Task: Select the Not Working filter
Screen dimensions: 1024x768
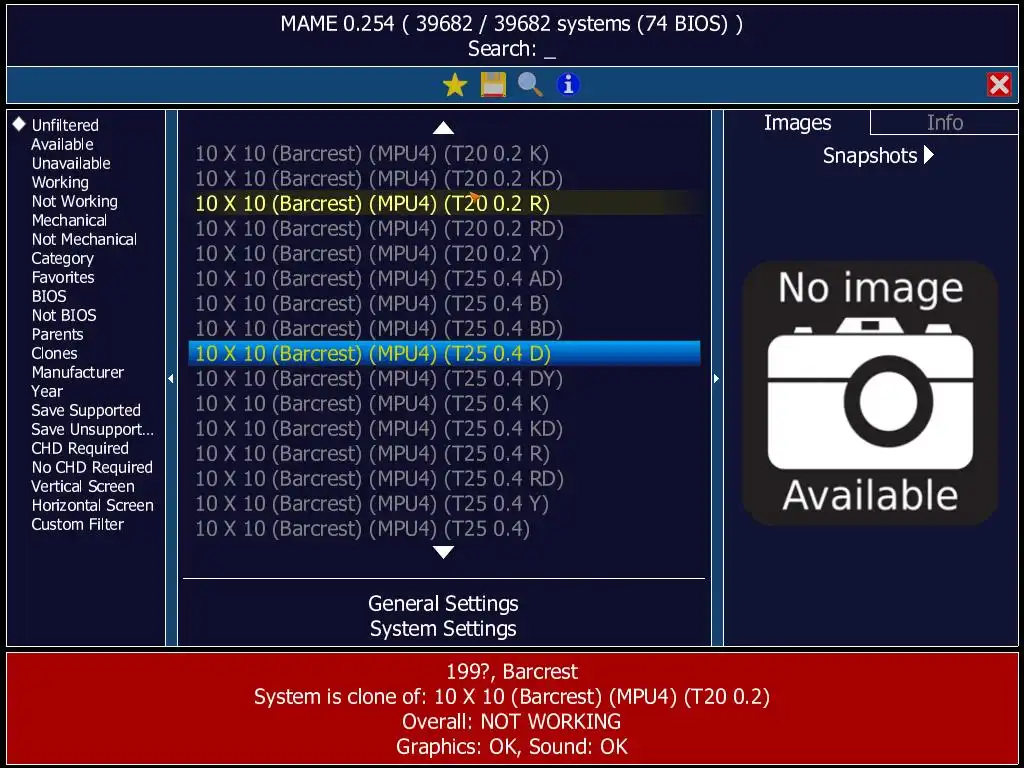Action: [74, 201]
